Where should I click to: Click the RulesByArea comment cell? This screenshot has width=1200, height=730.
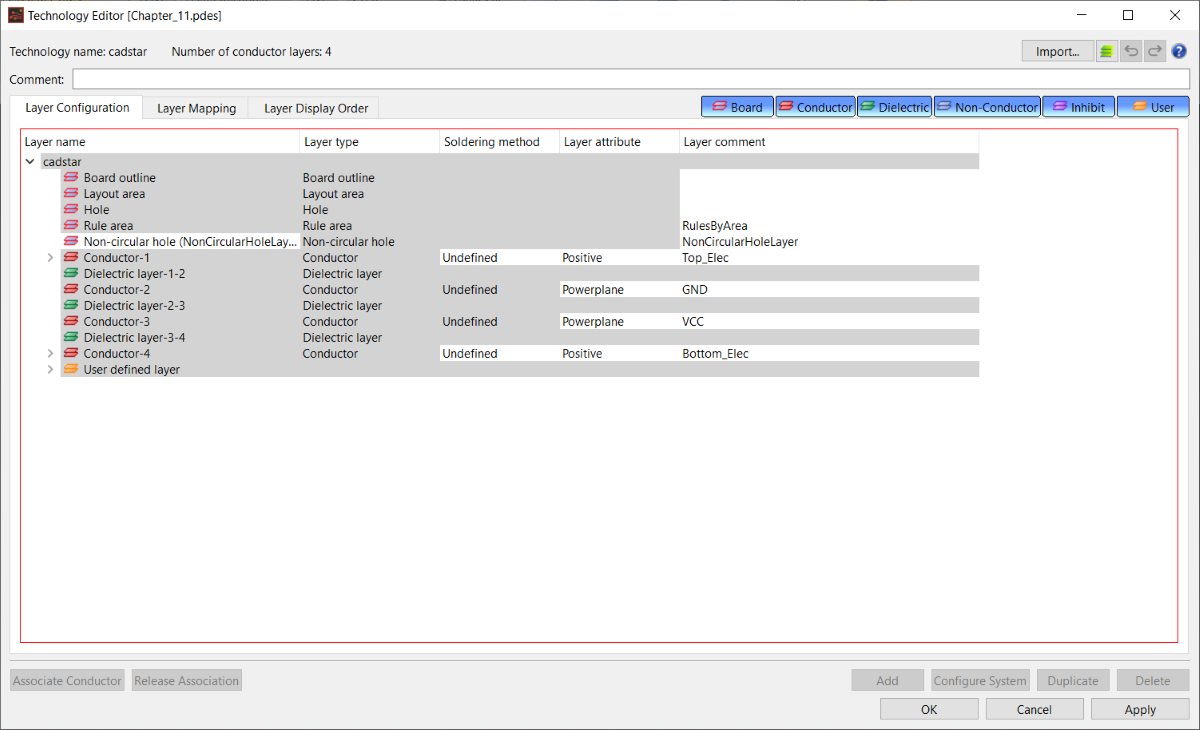pyautogui.click(x=829, y=226)
